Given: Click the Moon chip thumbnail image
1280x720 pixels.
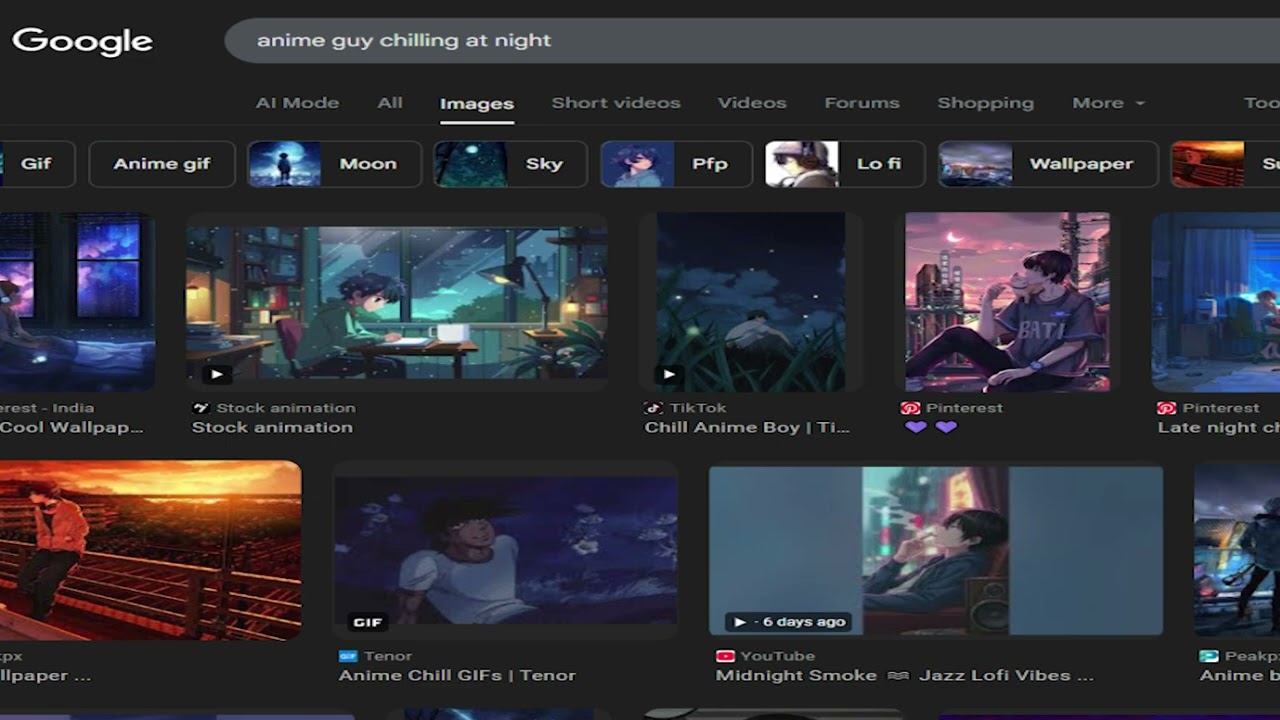Looking at the screenshot, I should [x=284, y=164].
